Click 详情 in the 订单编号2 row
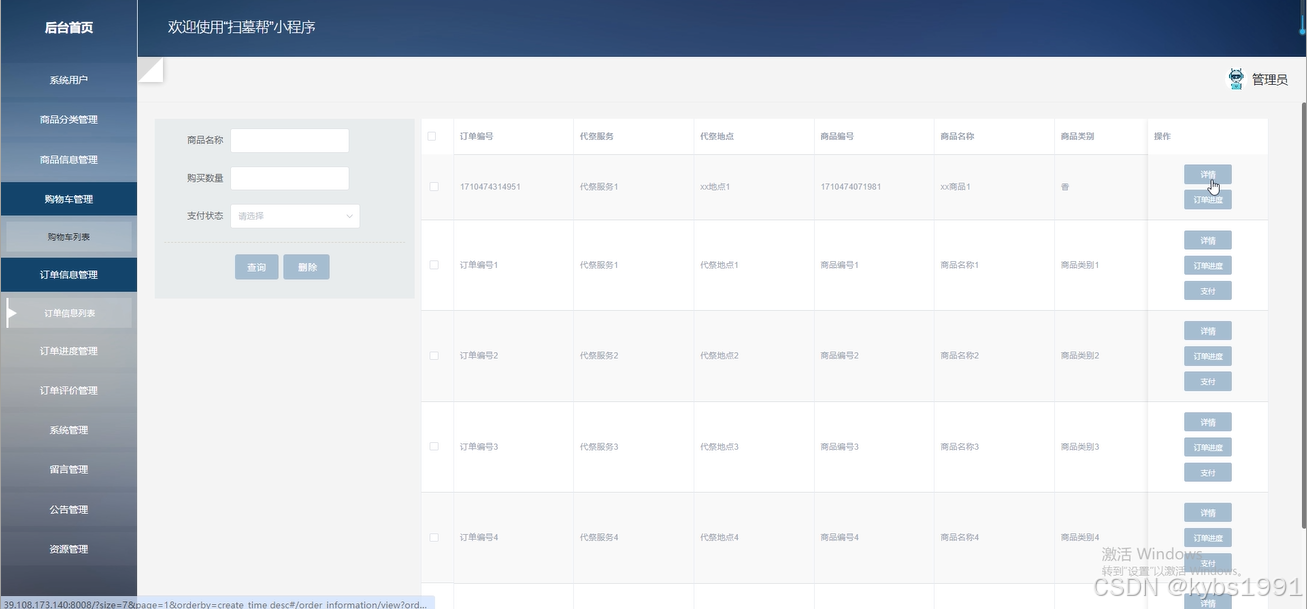The width and height of the screenshot is (1307, 609). pyautogui.click(x=1208, y=331)
